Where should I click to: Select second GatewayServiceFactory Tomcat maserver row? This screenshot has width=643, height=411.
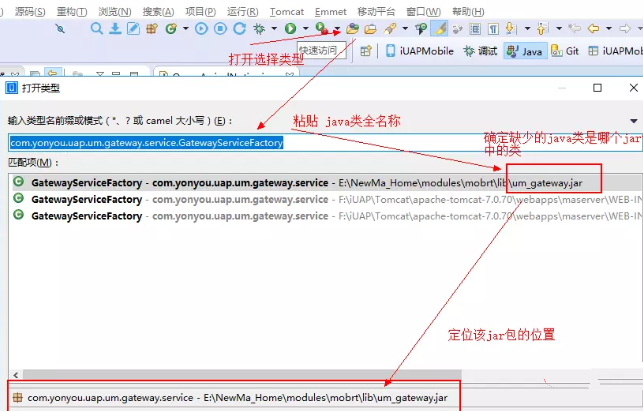click(x=325, y=199)
